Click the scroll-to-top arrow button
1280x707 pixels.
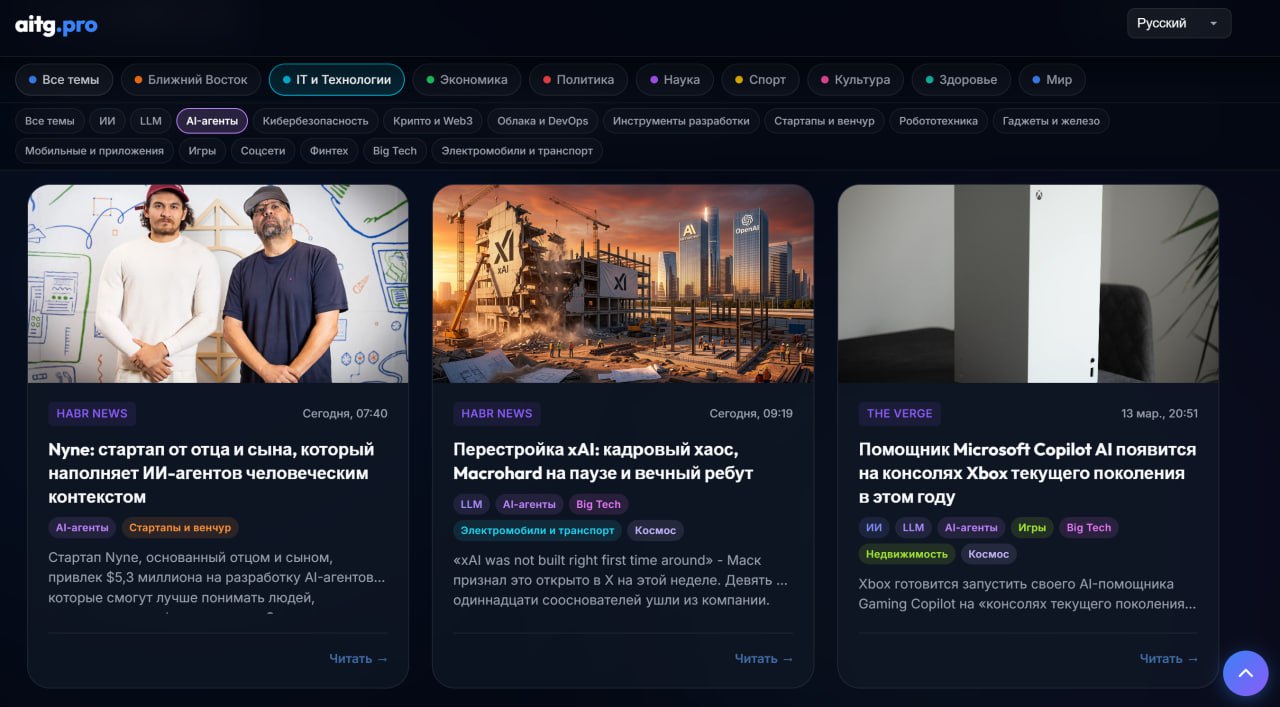(1245, 673)
